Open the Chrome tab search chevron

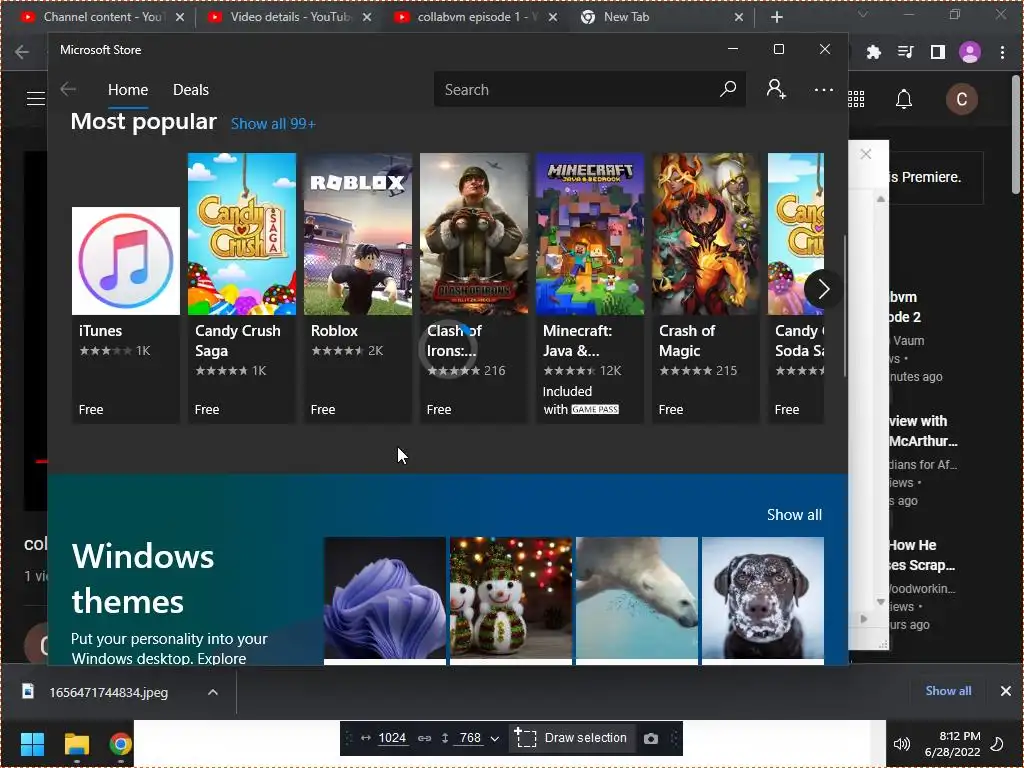863,14
